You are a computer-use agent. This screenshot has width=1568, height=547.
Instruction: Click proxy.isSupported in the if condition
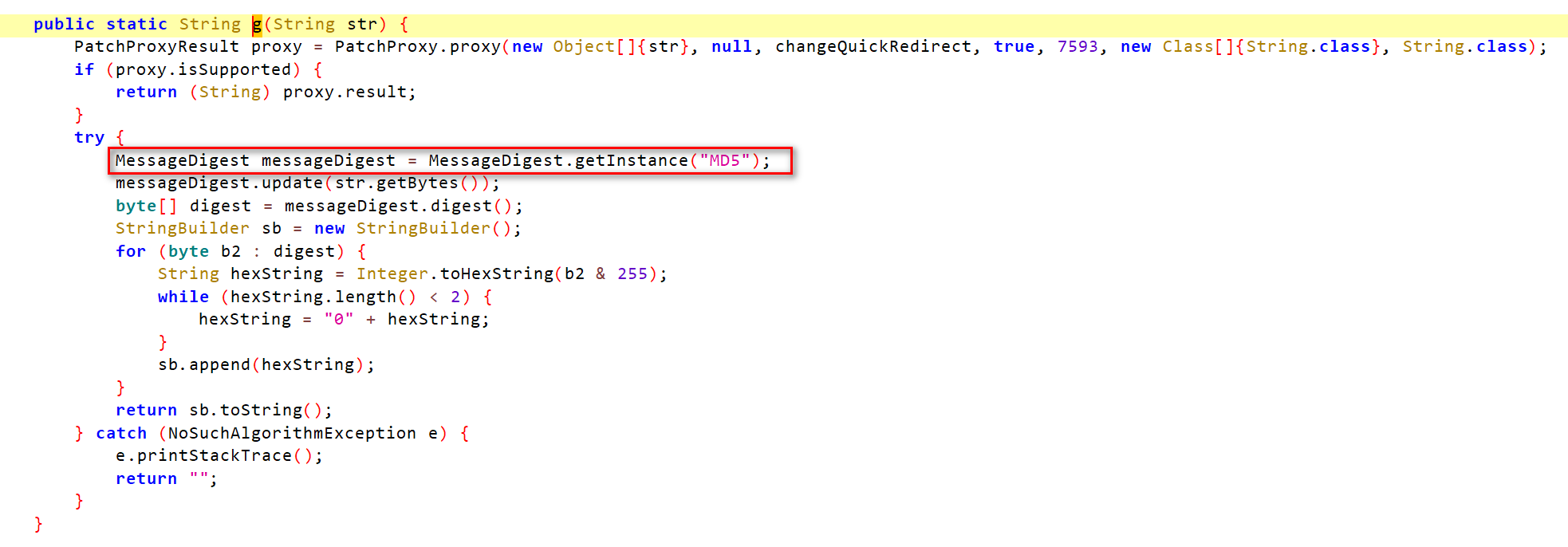click(203, 70)
